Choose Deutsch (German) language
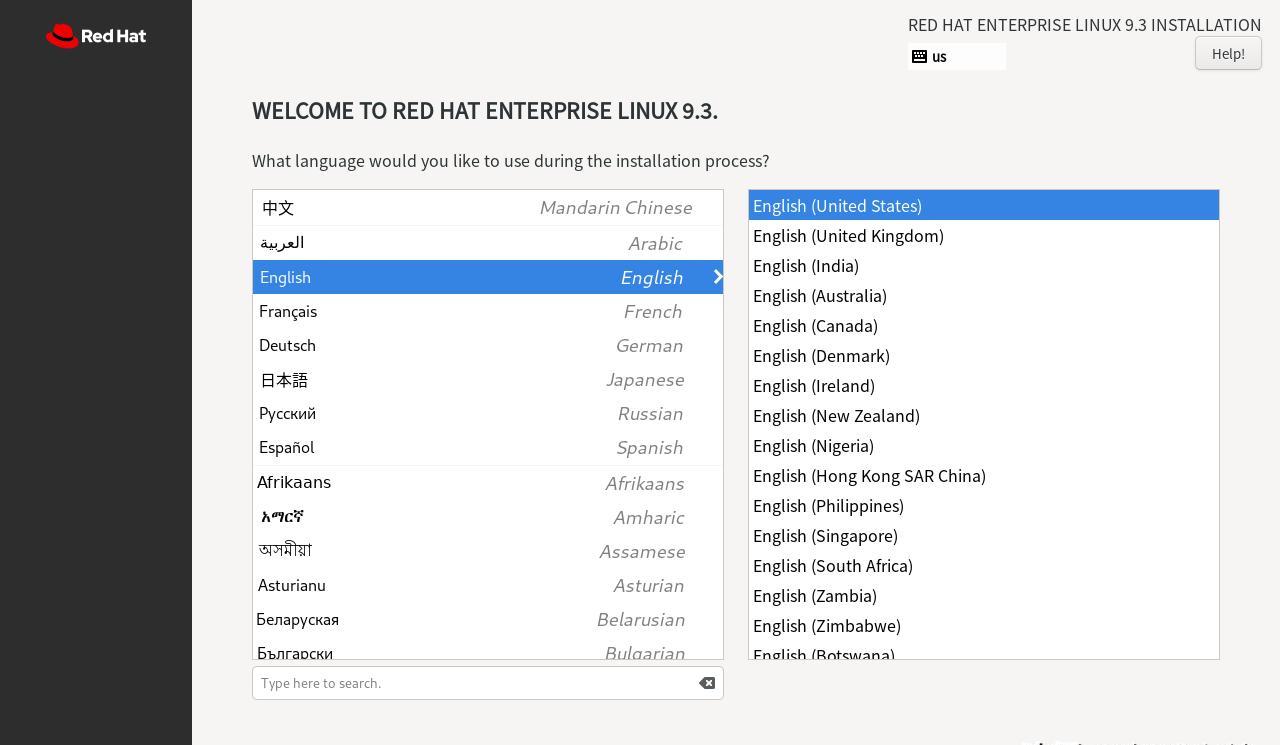 click(488, 345)
